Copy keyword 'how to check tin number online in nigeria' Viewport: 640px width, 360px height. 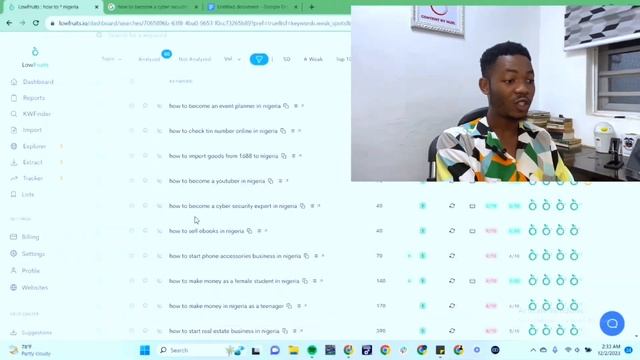point(283,131)
